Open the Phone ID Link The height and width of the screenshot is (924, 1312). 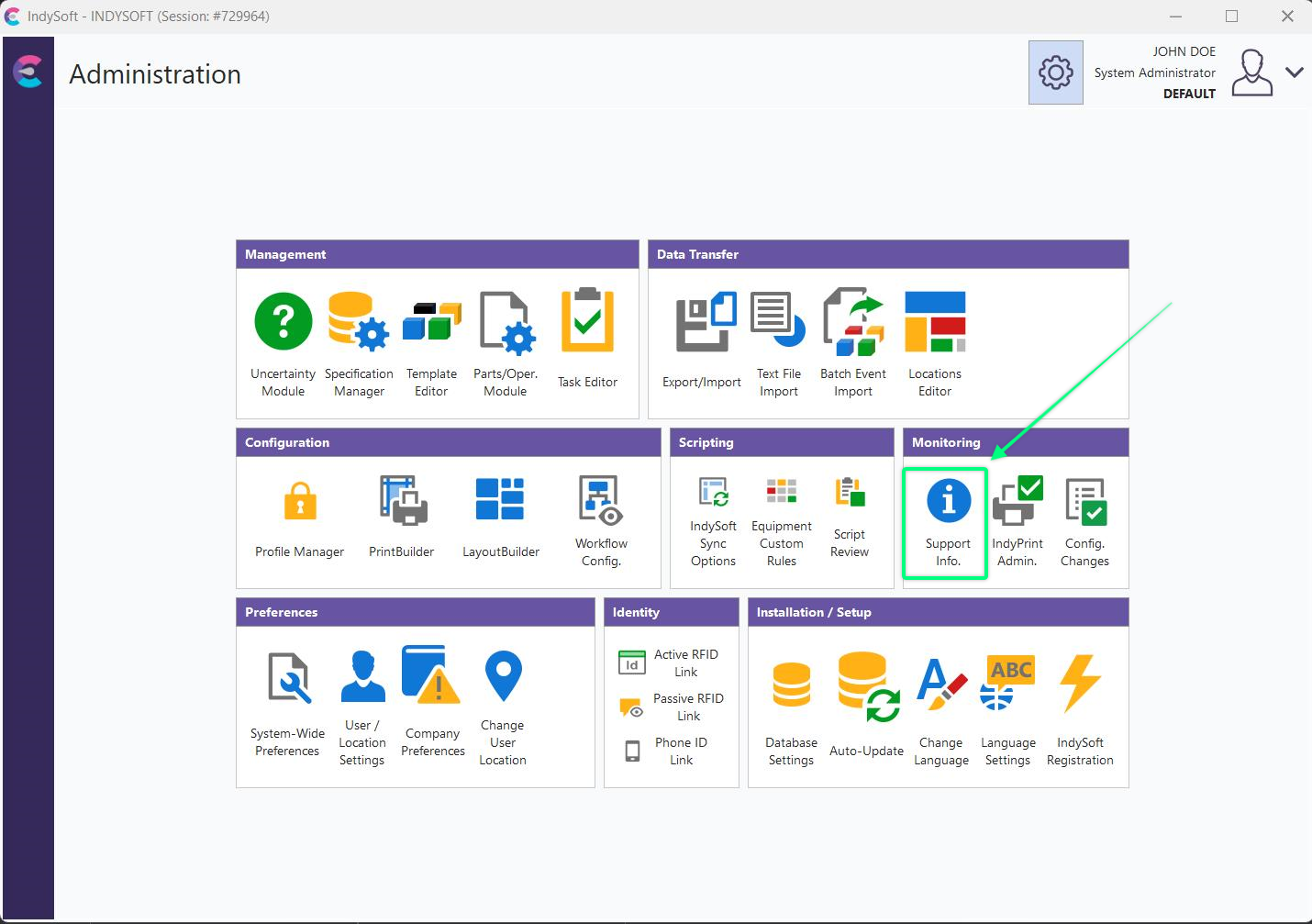coord(666,751)
